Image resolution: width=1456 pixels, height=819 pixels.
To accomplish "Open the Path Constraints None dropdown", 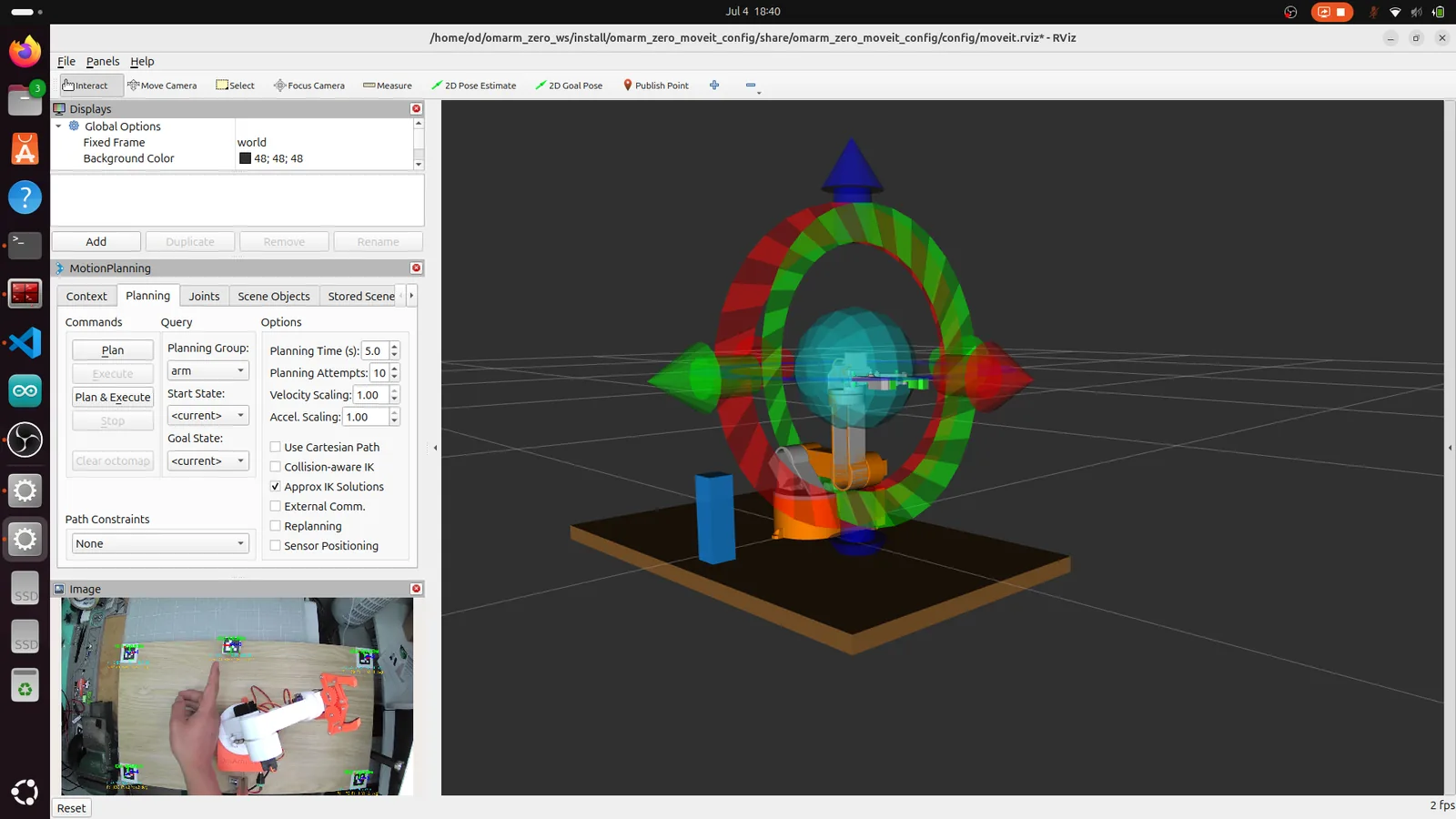I will (160, 543).
